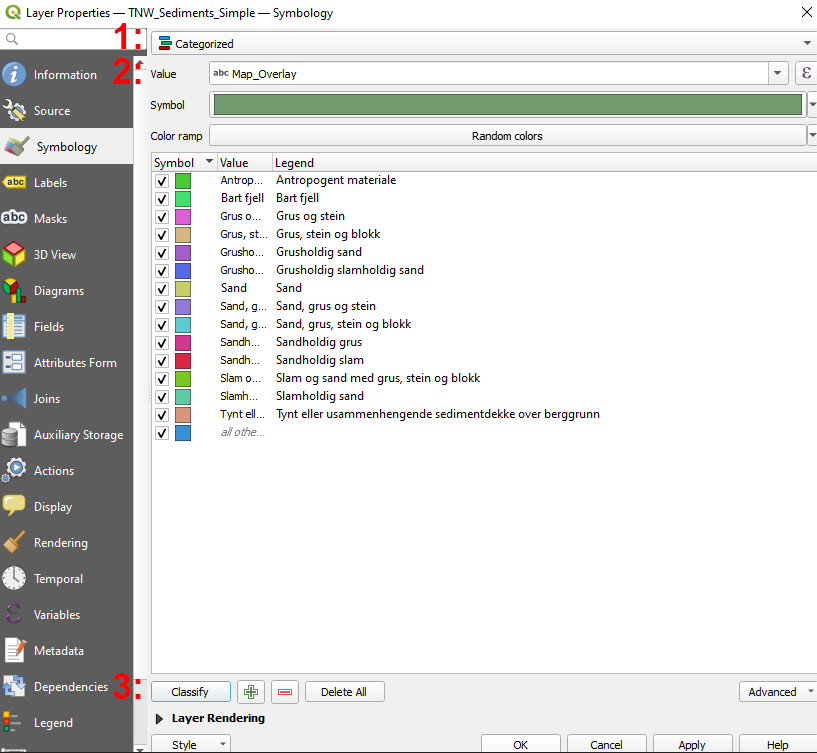Open the Categorized renderer type dropdown
Viewport: 817px width, 753px height.
click(484, 43)
